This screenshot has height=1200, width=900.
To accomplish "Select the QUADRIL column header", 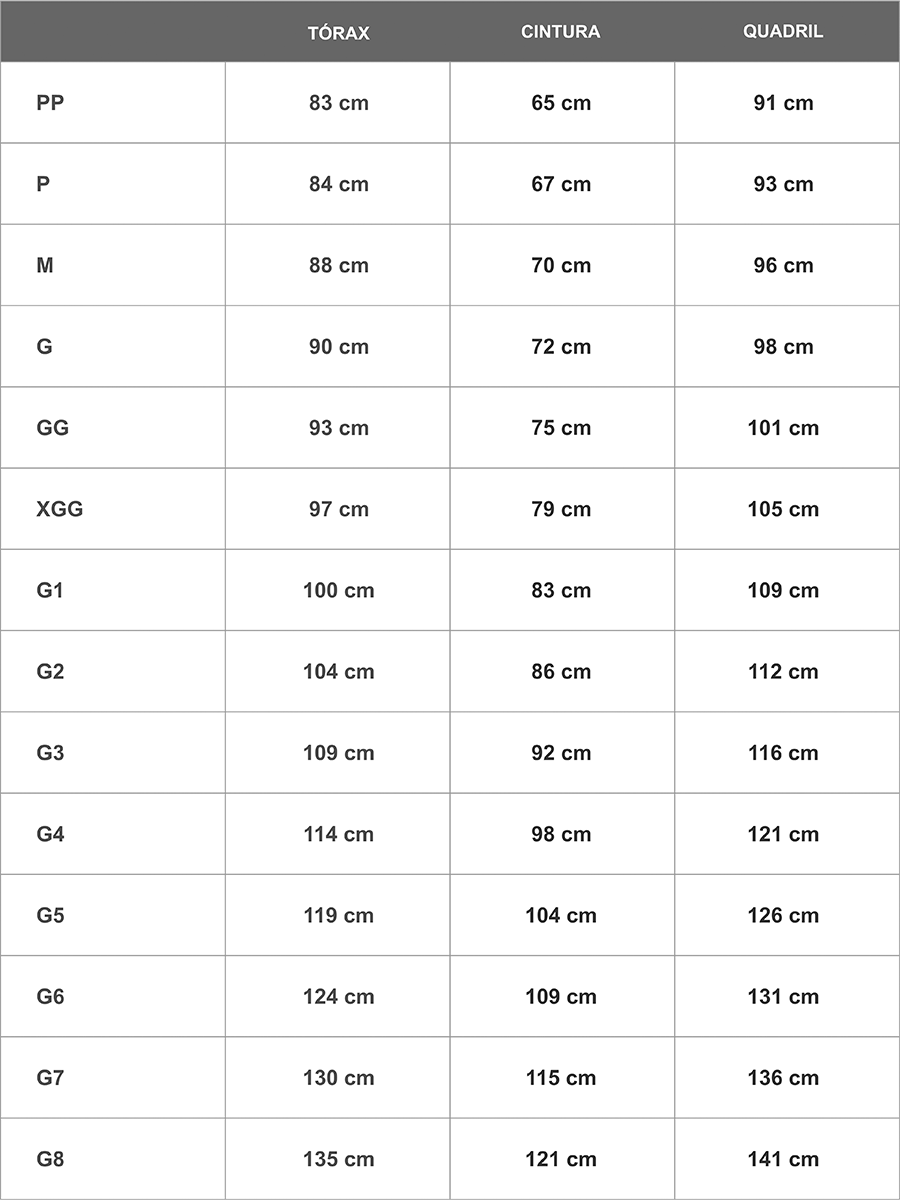I will pos(783,32).
